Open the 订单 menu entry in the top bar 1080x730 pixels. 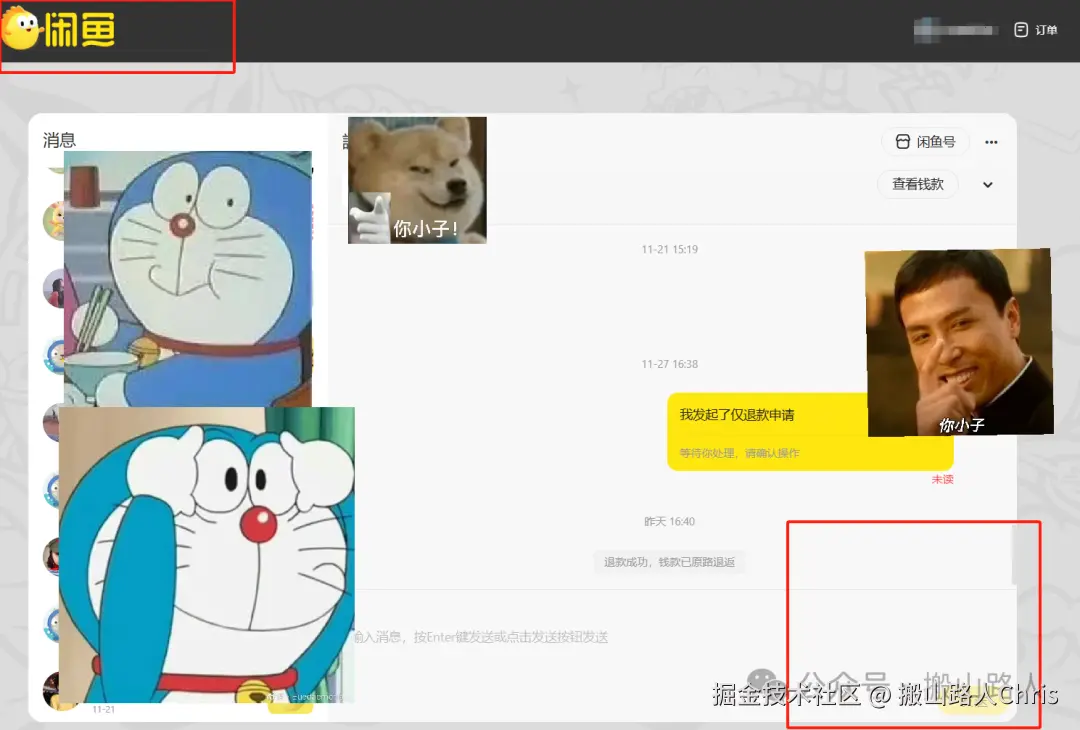[x=1047, y=29]
